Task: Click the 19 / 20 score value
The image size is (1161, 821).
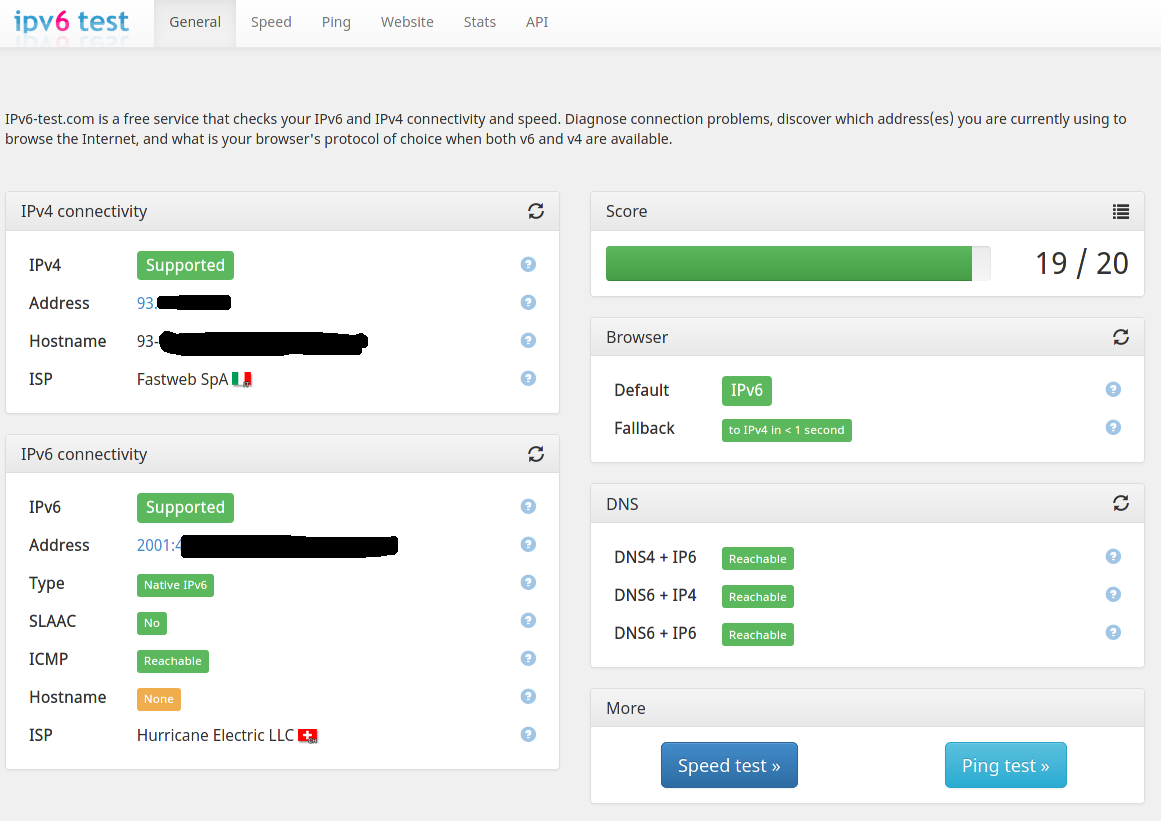Action: [x=1081, y=264]
